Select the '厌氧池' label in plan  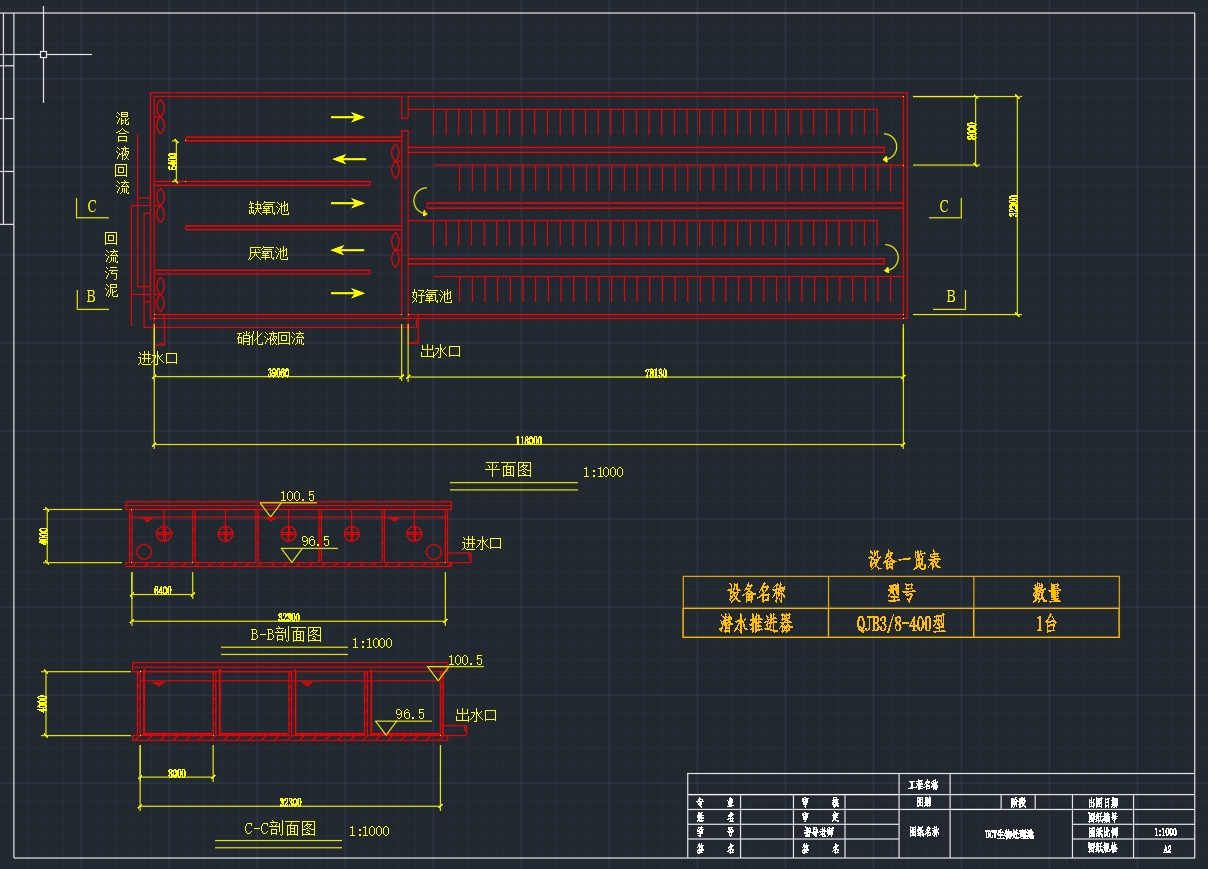268,254
